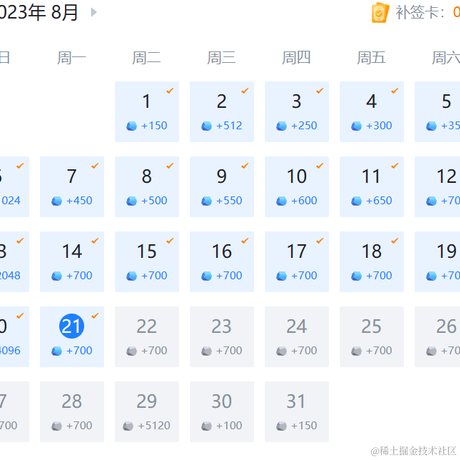Select August 24 unsigned day
Viewport: 460px width, 460px height.
pos(297,337)
